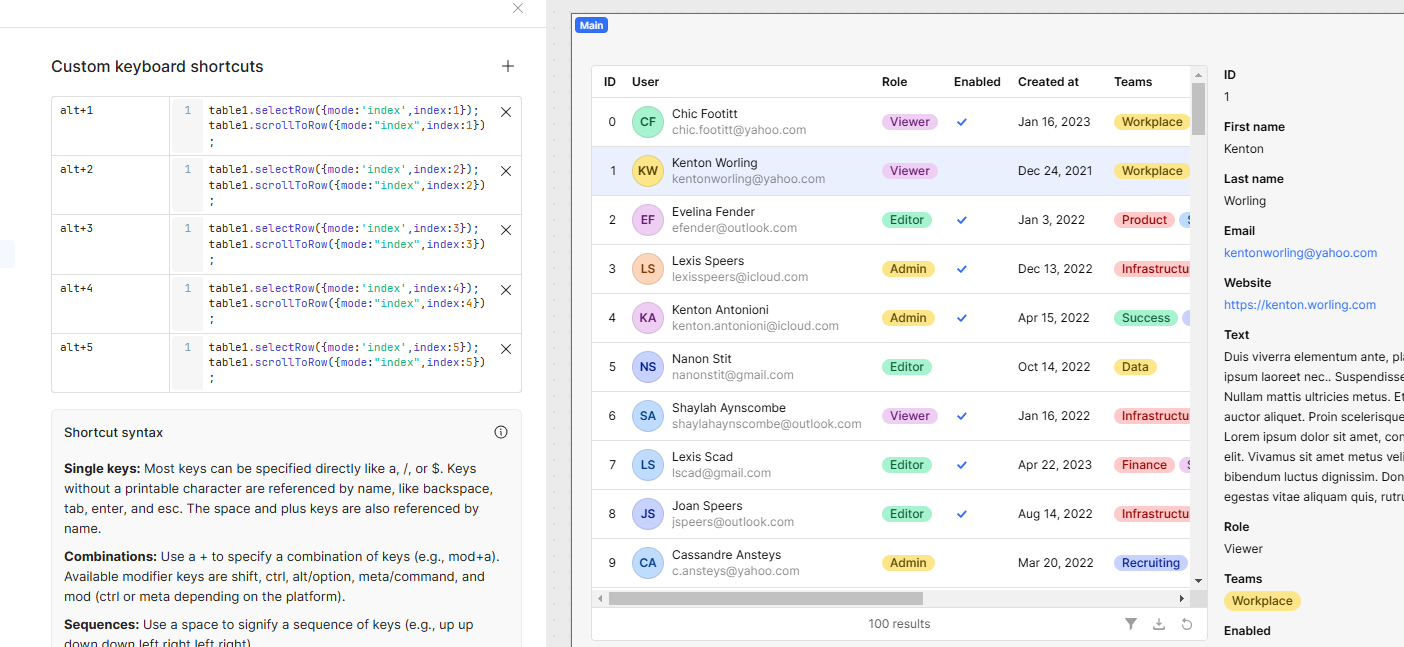The height and width of the screenshot is (647, 1404).
Task: Delete the alt+2 shortcut
Action: coord(506,171)
